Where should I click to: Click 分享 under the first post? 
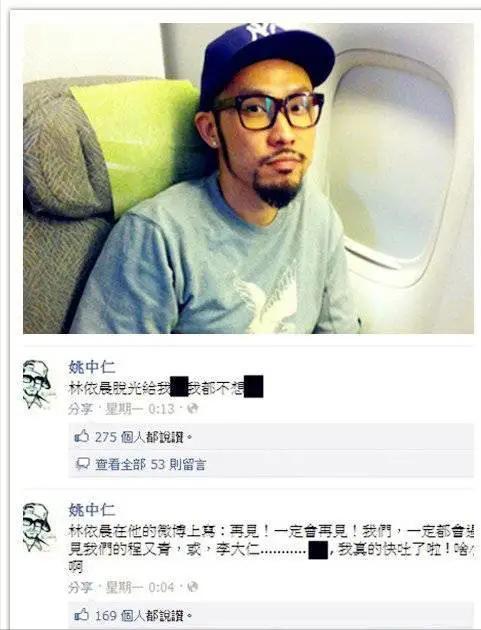(x=80, y=409)
